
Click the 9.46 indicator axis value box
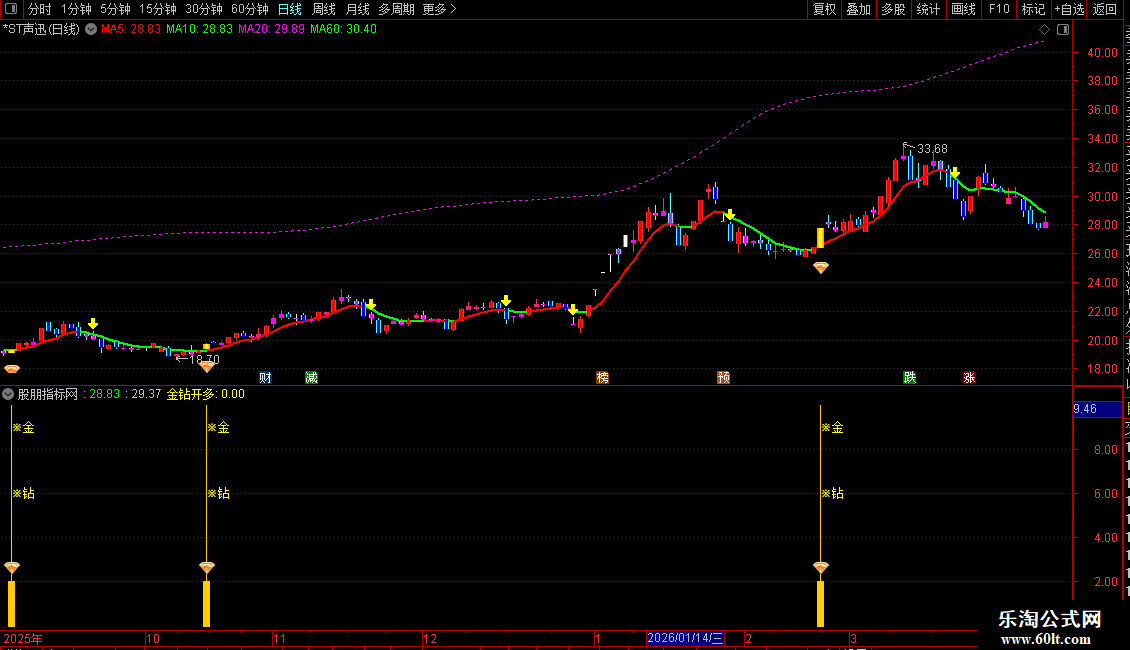(1097, 409)
